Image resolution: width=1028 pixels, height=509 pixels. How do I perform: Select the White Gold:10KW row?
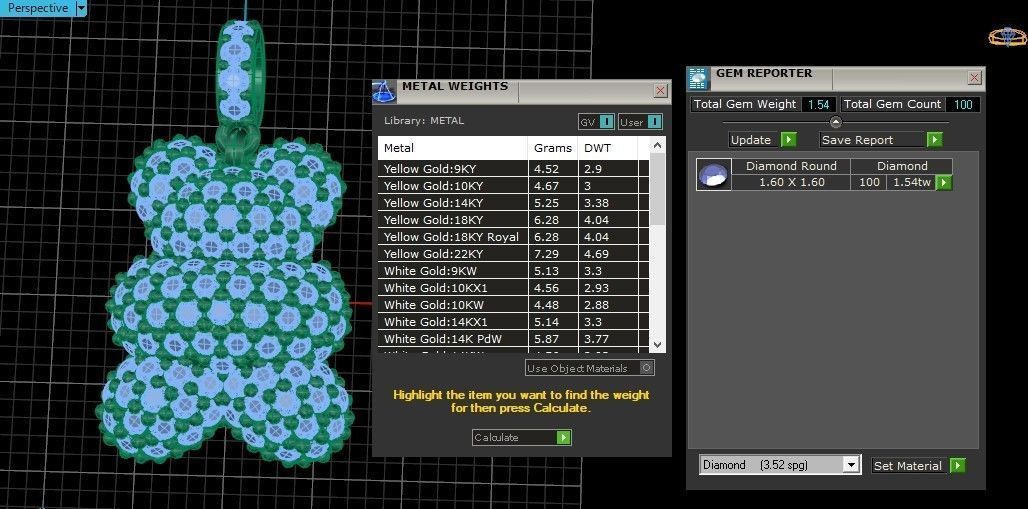tap(513, 305)
